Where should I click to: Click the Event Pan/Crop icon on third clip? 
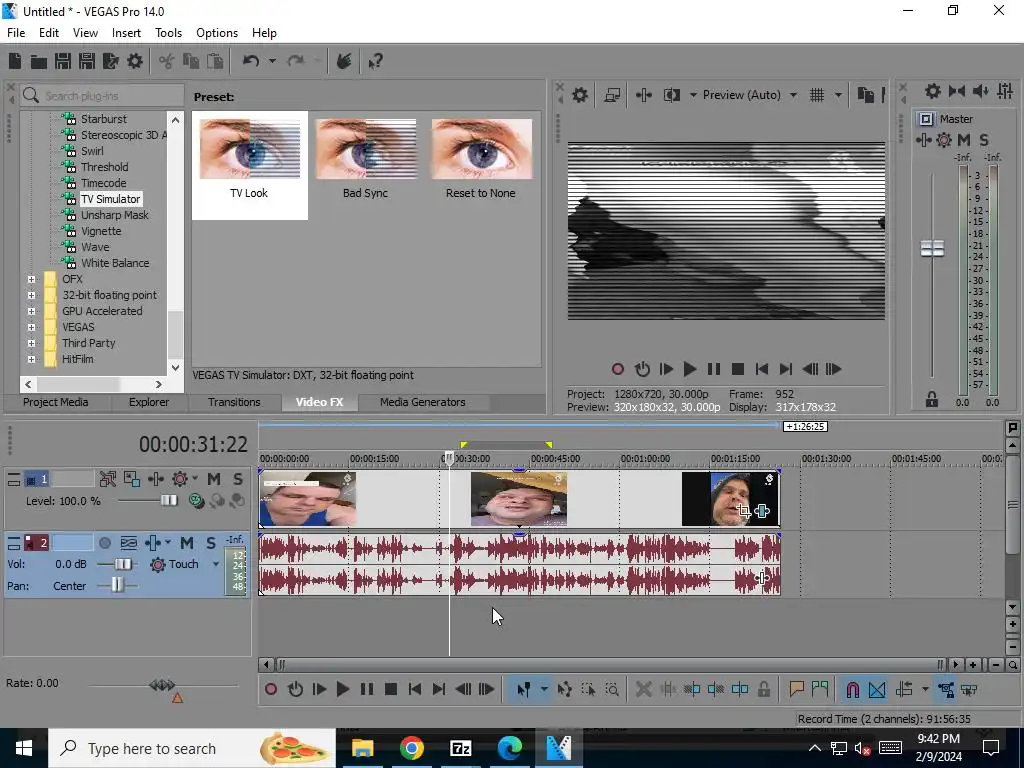tap(743, 511)
